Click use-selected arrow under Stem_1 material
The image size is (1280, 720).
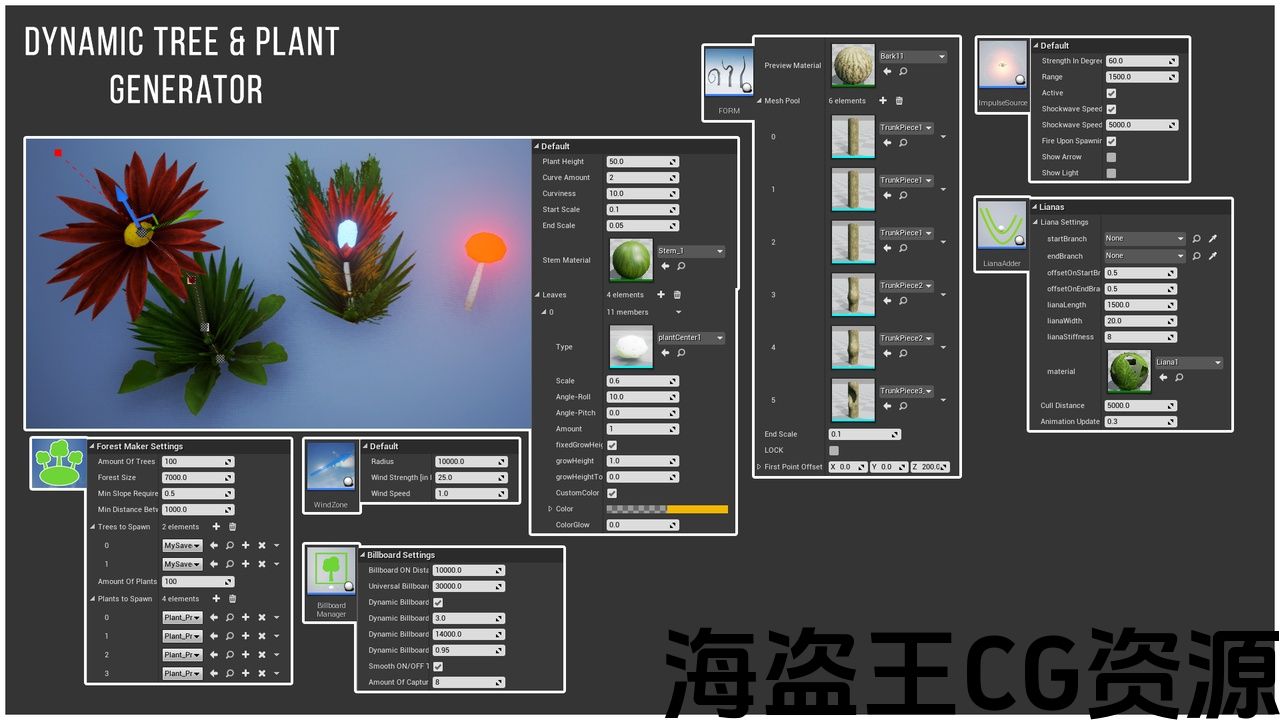tap(665, 267)
